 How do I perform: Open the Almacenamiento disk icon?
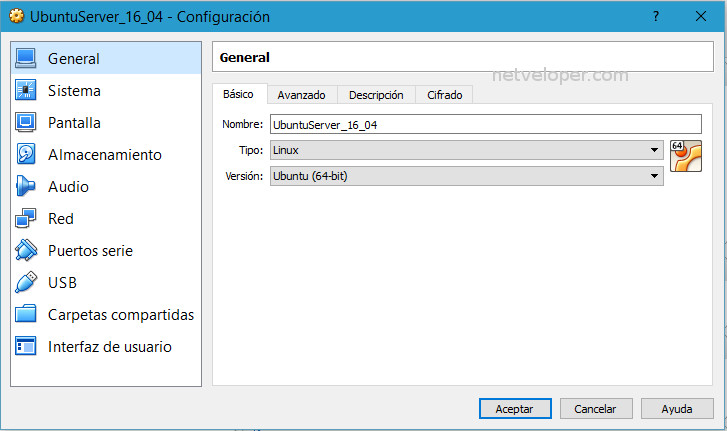(x=26, y=154)
